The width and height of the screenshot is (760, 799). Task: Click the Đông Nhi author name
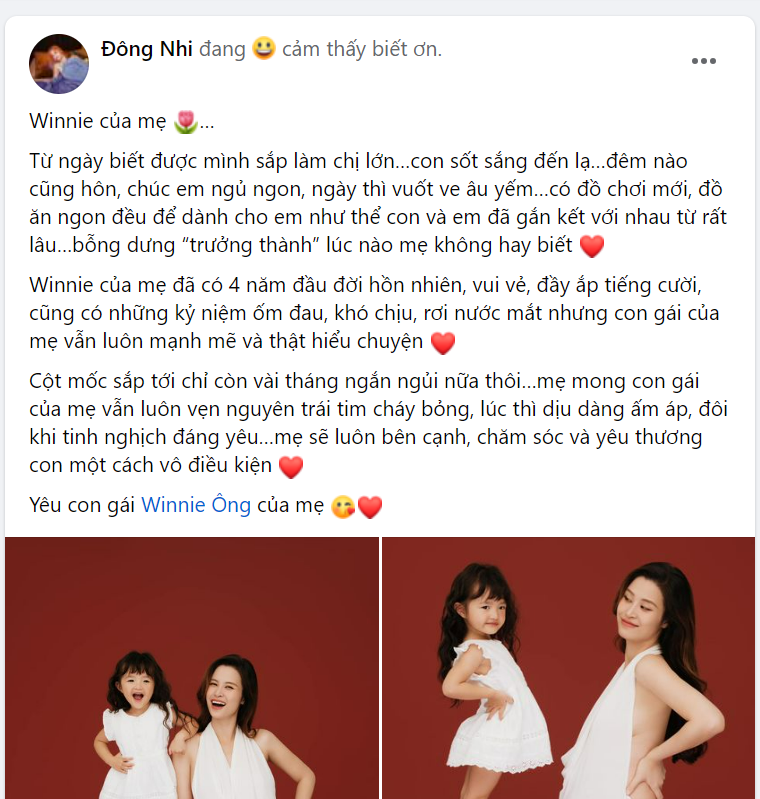tap(147, 49)
